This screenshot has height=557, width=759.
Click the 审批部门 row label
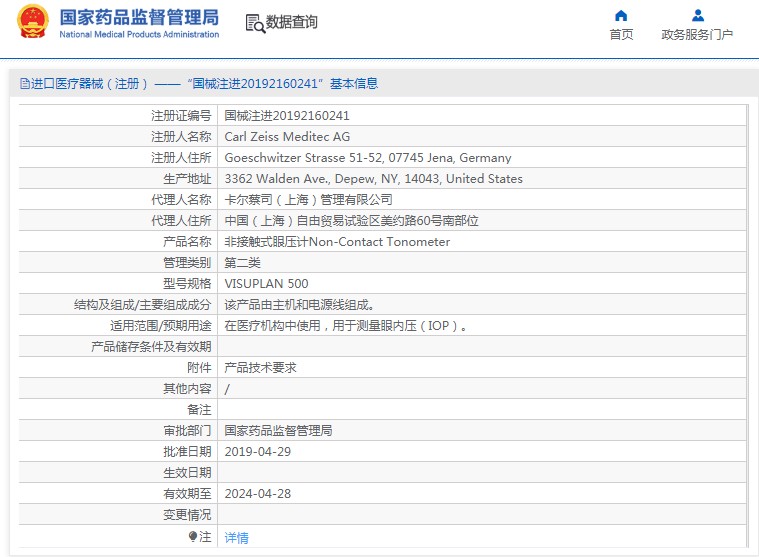[x=187, y=431]
